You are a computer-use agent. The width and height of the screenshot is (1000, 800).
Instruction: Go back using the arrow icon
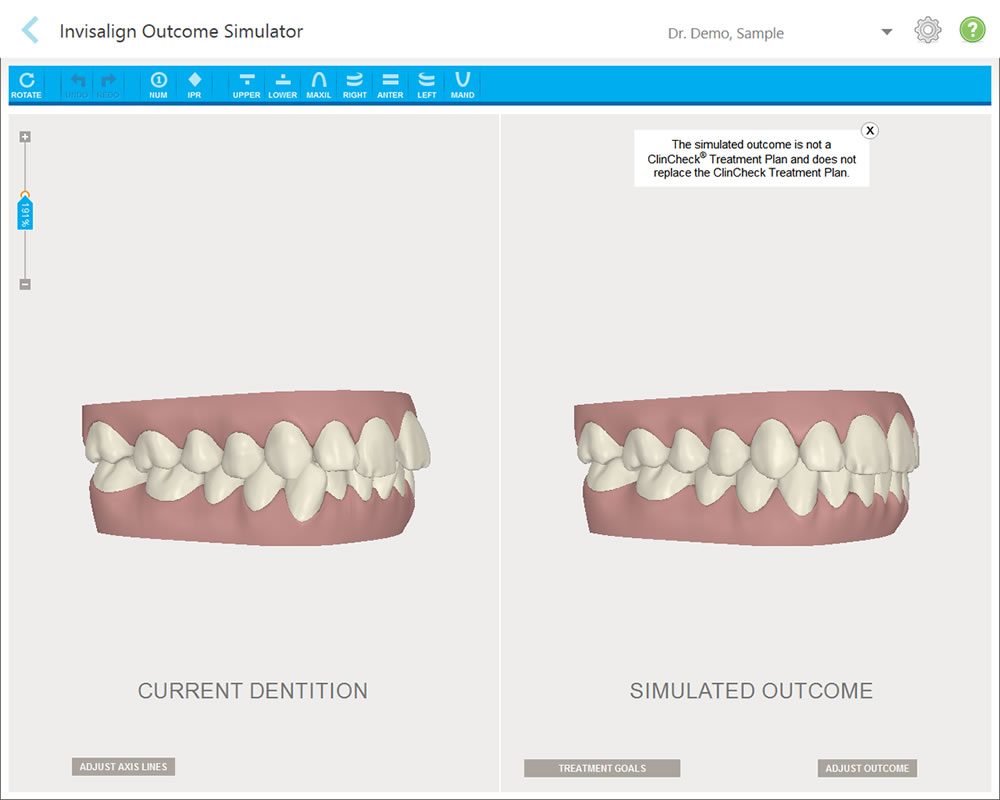click(x=30, y=30)
